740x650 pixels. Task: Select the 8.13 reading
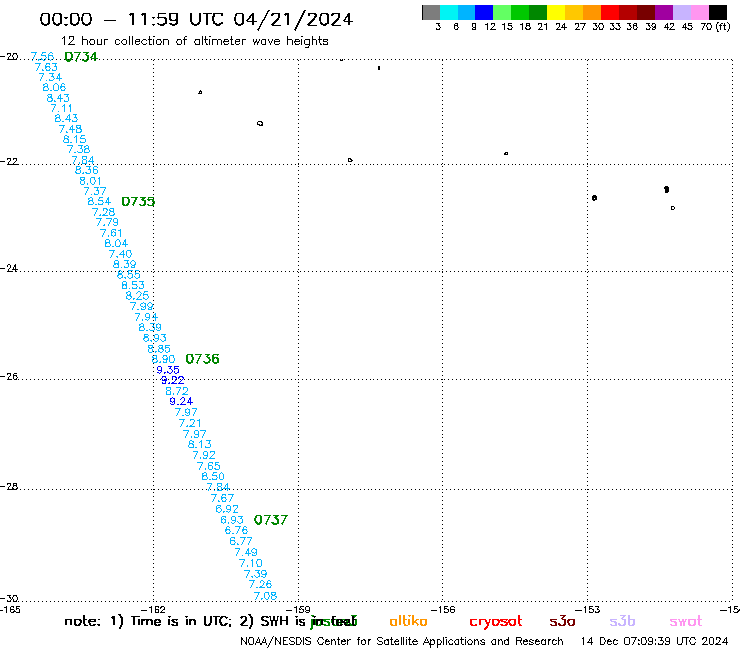point(200,444)
